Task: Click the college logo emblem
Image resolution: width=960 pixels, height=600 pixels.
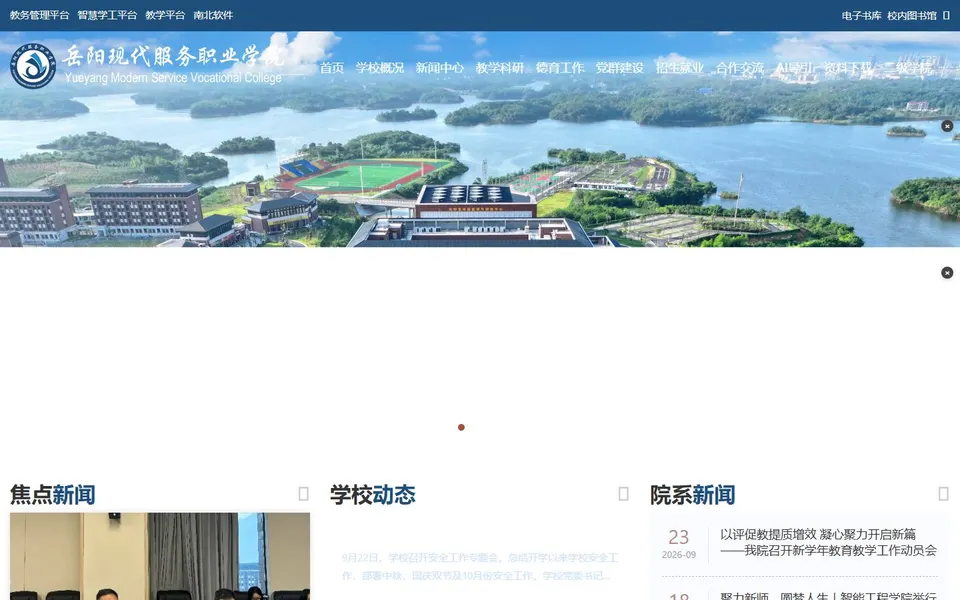Action: (33, 66)
